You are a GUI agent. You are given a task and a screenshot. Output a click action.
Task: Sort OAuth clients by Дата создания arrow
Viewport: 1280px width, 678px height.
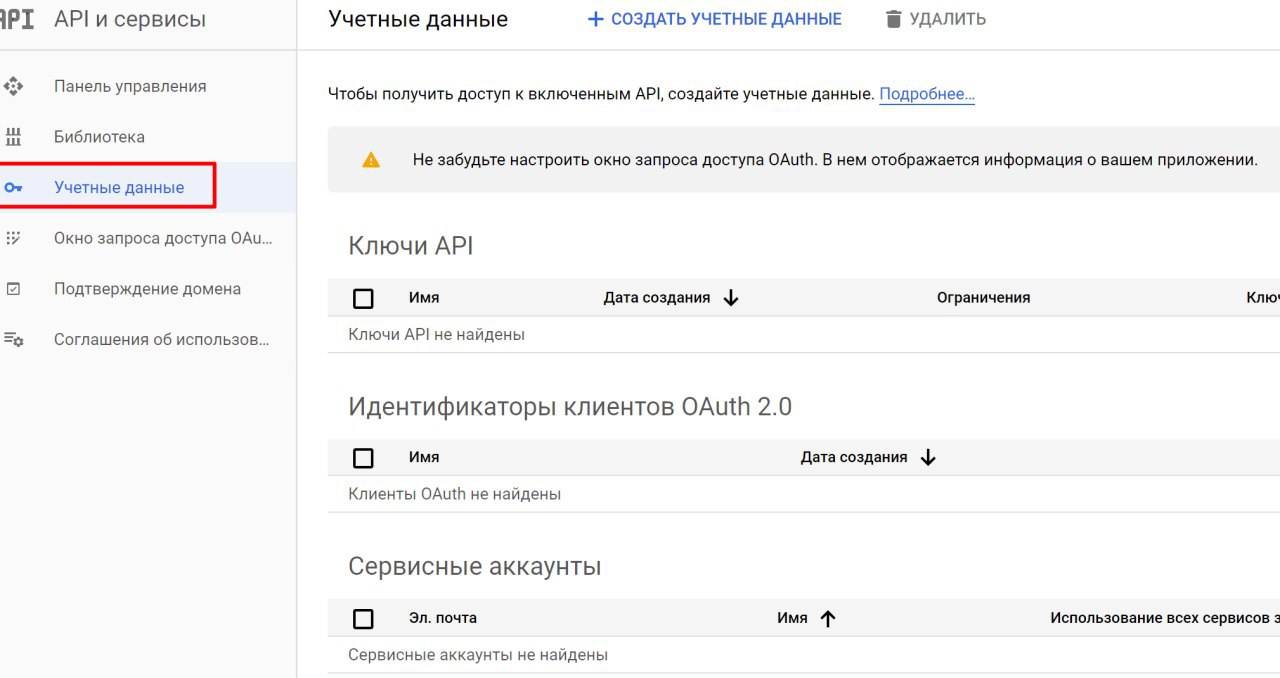[x=928, y=458]
